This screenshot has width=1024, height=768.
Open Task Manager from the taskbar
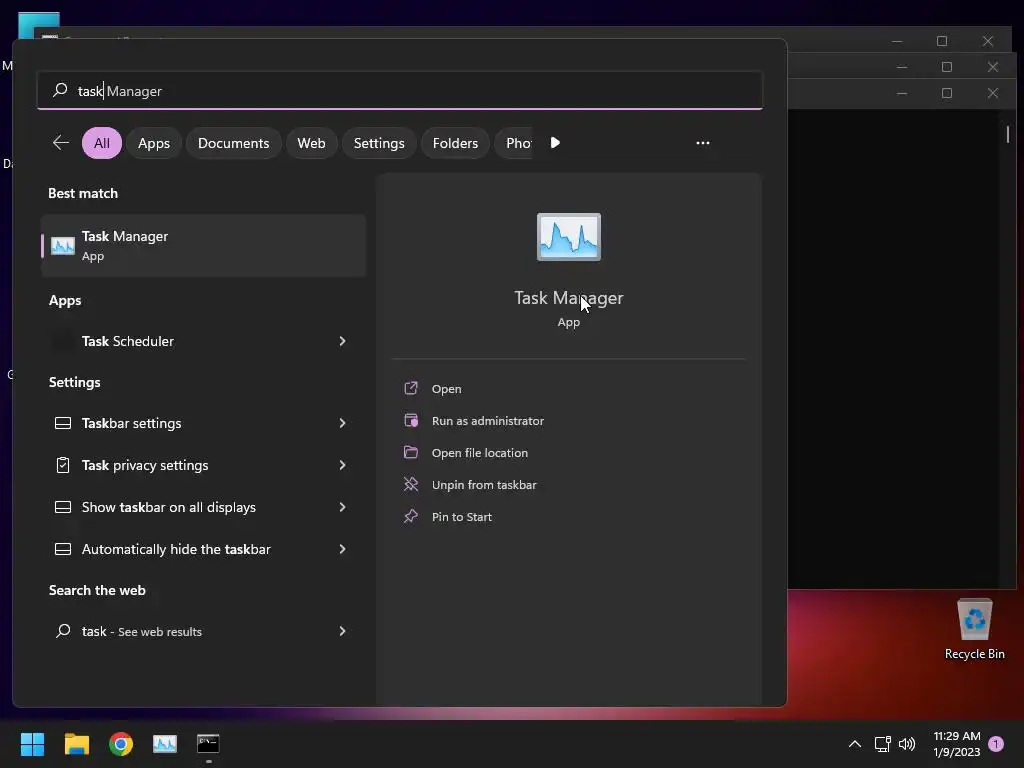tap(165, 744)
